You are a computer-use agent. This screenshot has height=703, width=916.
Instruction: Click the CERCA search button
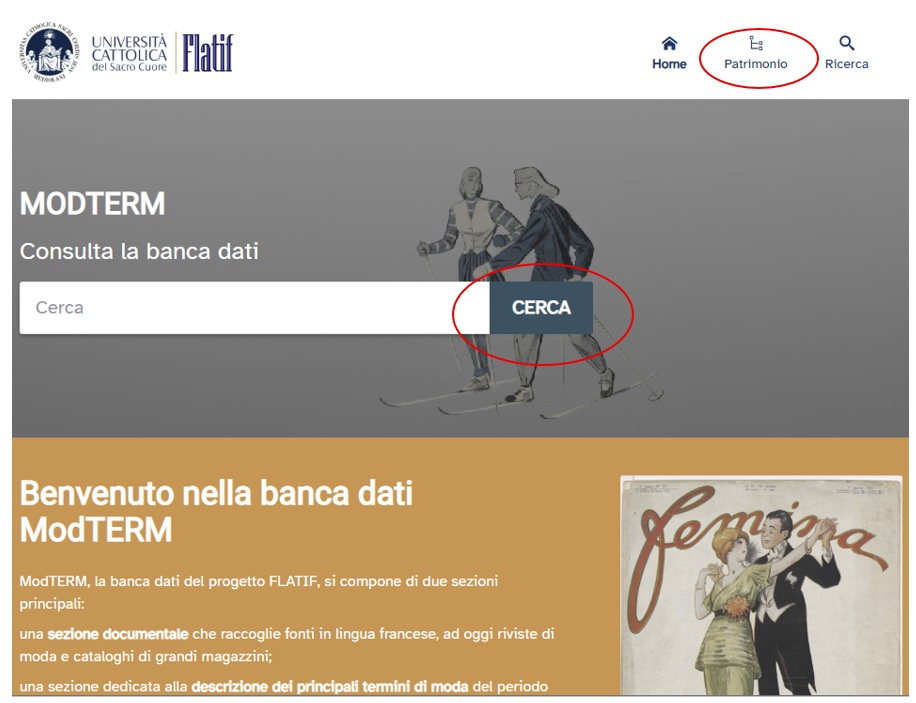pyautogui.click(x=541, y=308)
